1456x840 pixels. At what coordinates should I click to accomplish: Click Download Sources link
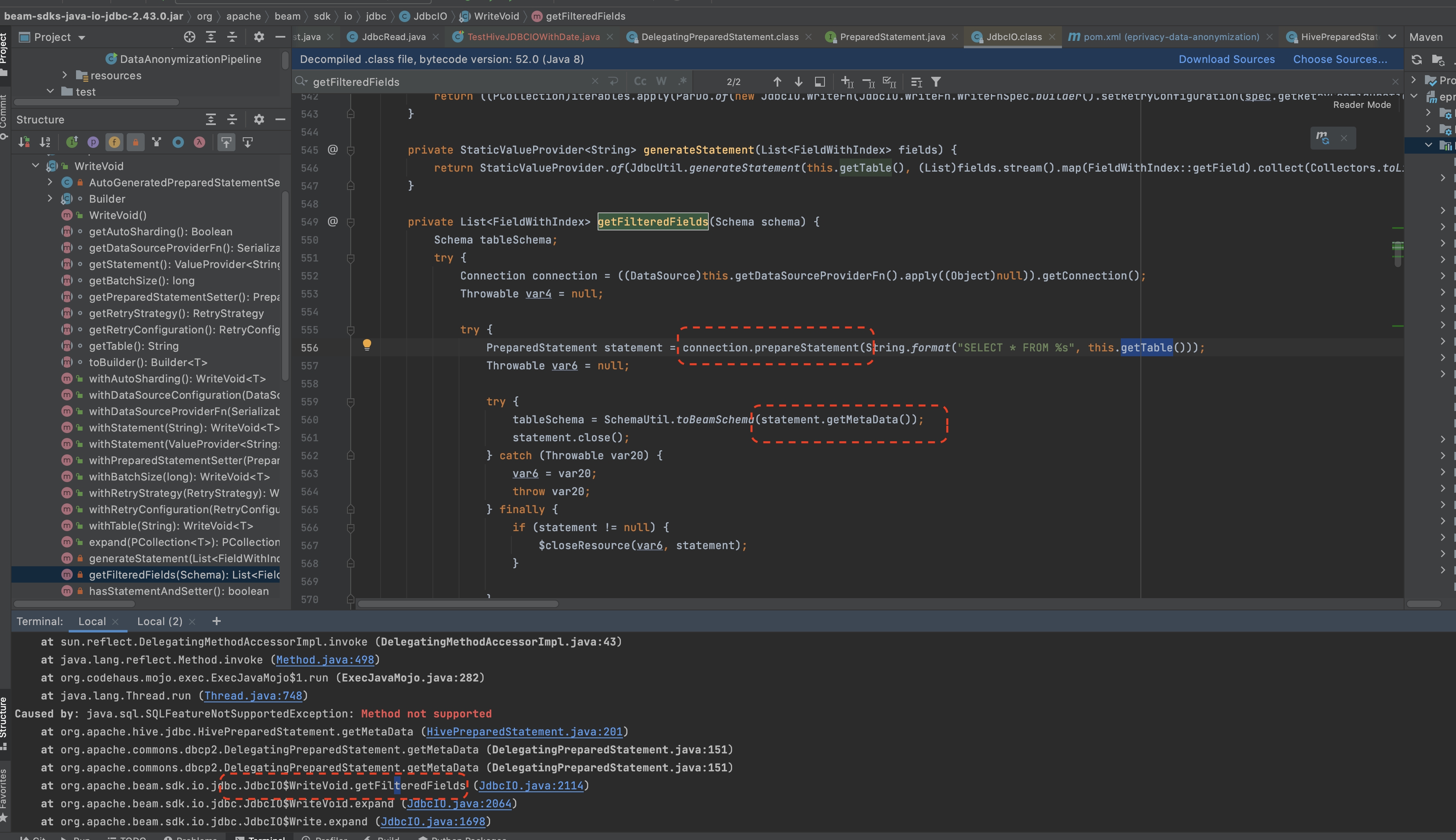pyautogui.click(x=1226, y=59)
